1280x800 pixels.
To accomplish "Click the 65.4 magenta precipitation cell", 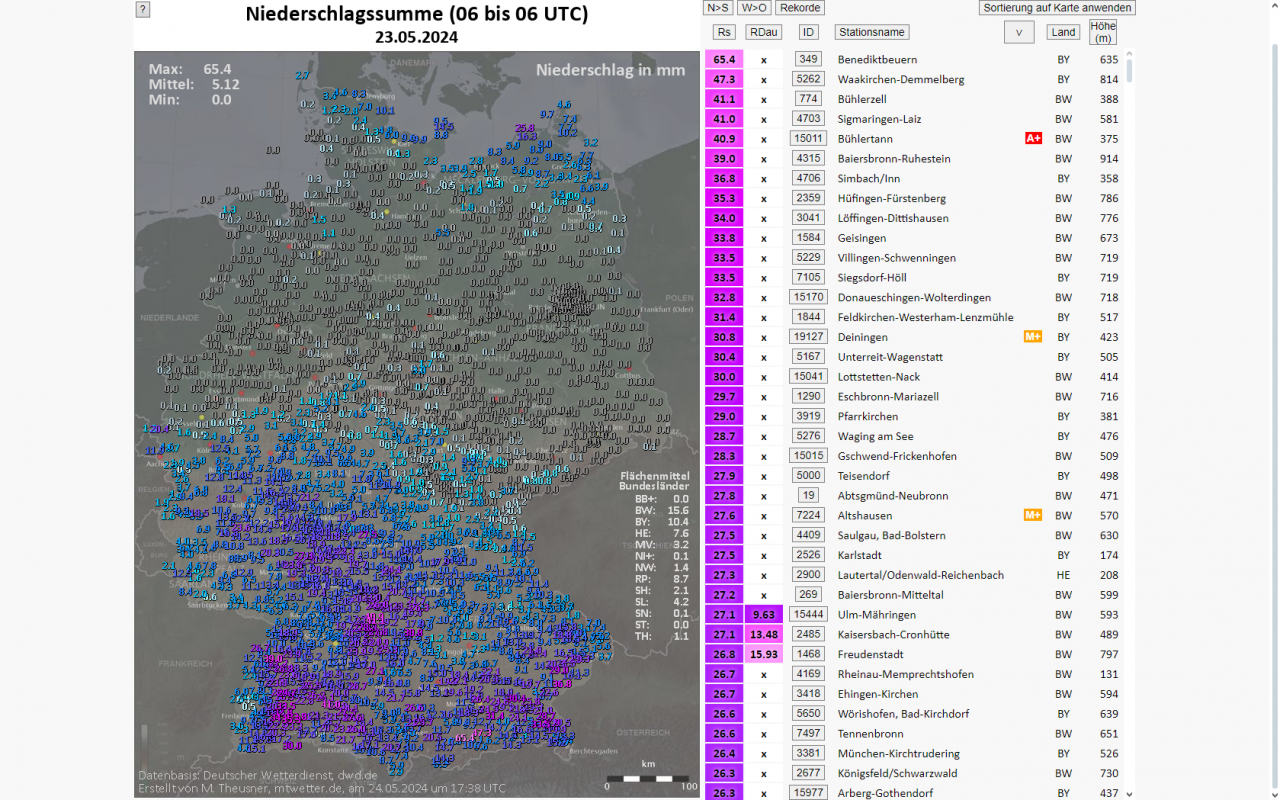I will [x=724, y=60].
